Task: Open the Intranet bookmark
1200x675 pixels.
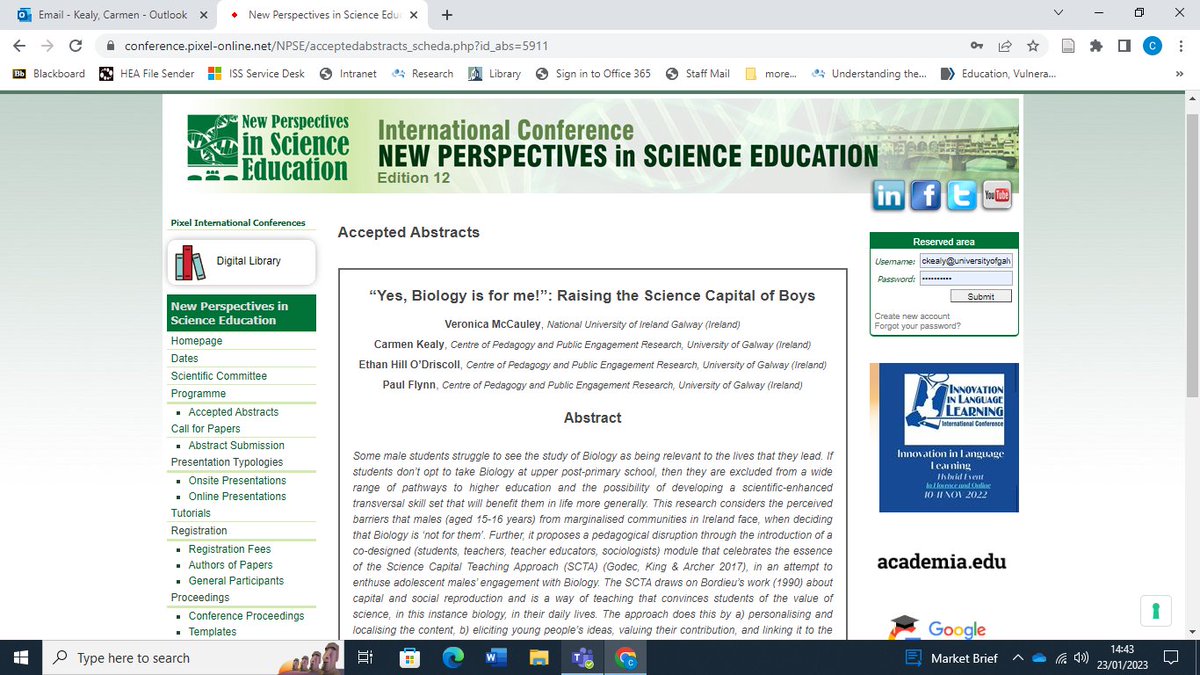Action: pyautogui.click(x=347, y=73)
